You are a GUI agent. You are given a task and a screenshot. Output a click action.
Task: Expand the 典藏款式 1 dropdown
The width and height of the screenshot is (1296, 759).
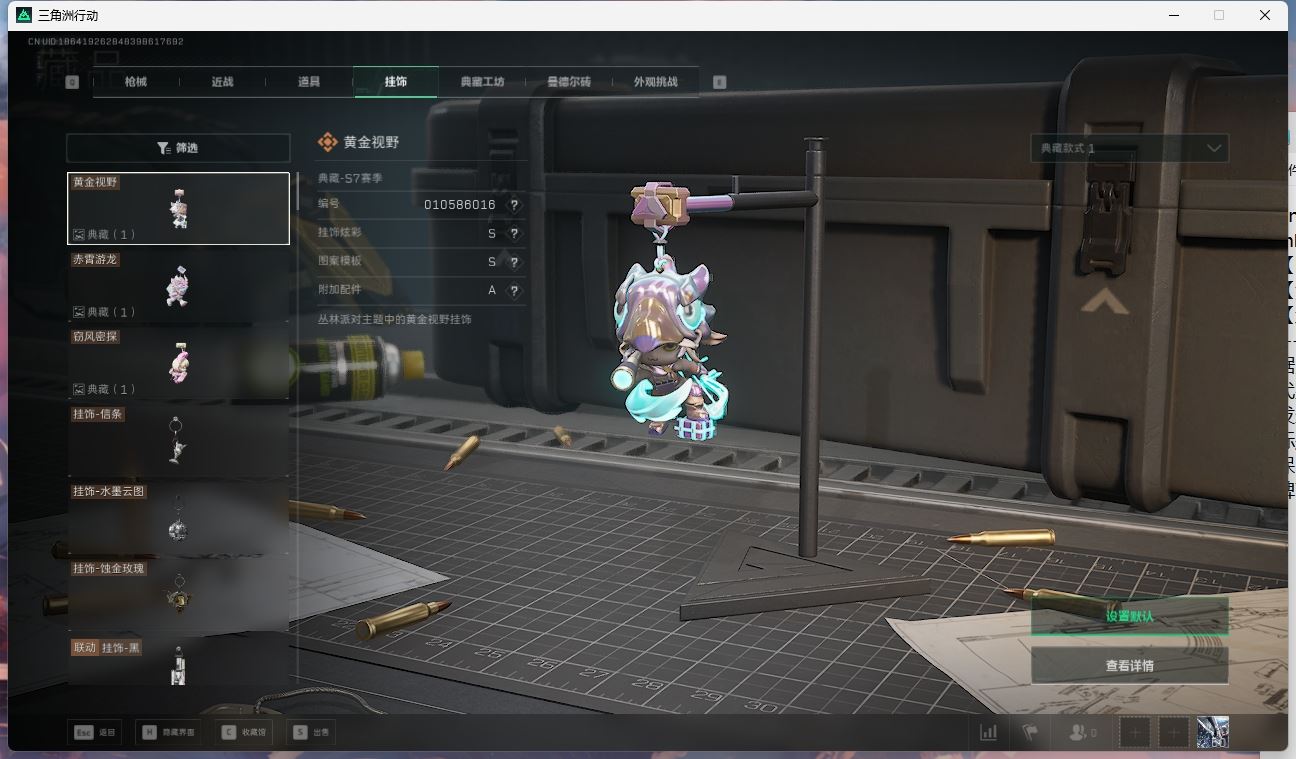(x=1129, y=148)
